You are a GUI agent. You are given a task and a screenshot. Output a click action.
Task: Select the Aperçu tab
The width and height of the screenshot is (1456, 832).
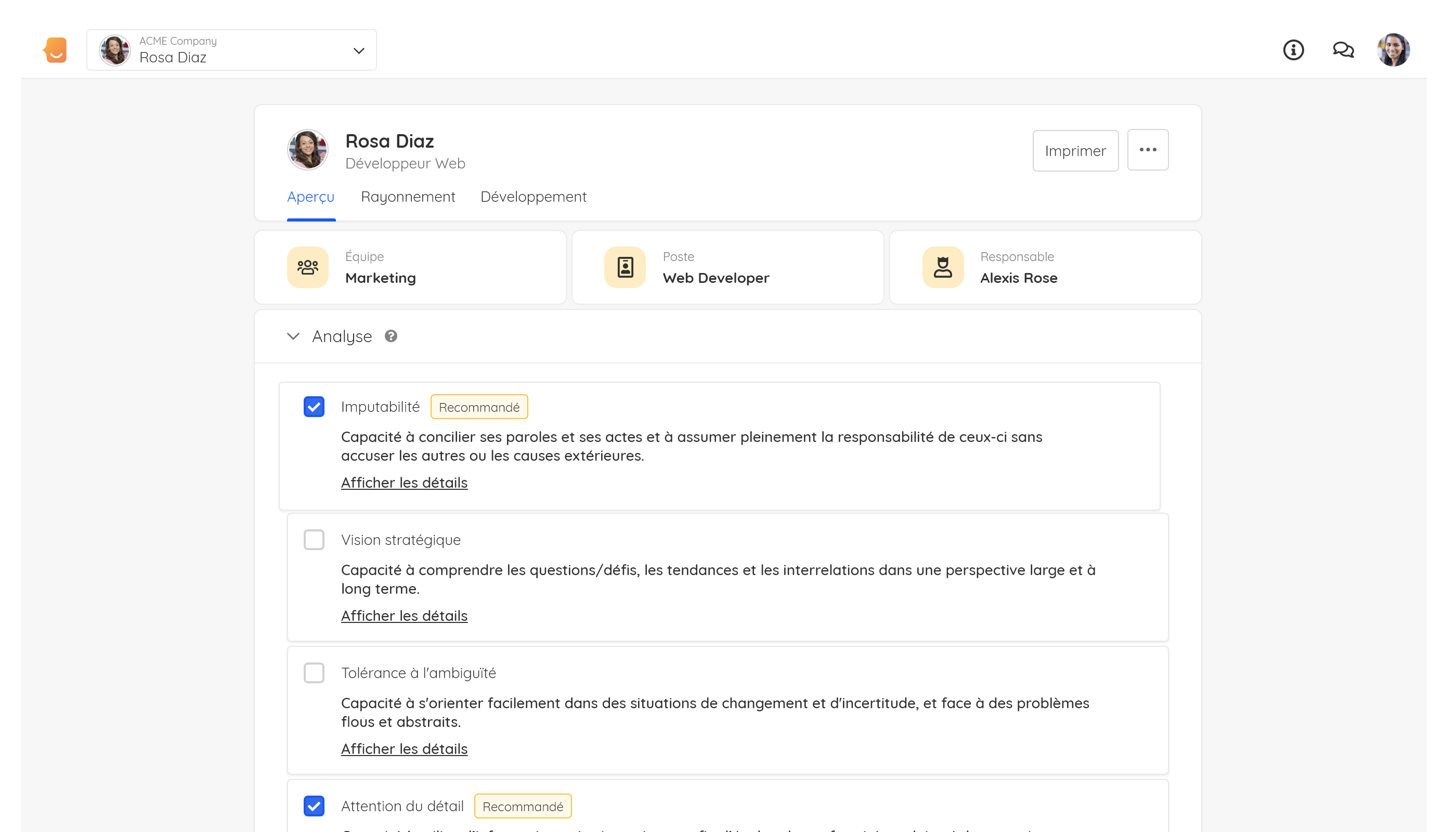pyautogui.click(x=311, y=197)
